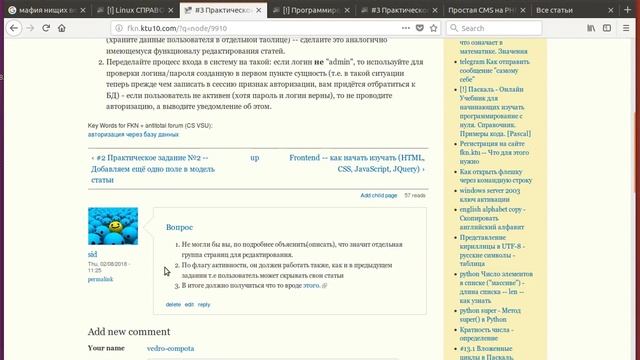The height and width of the screenshot is (360, 640).
Task: Open sidebar link 'english alphabet copy'
Action: tap(492, 218)
